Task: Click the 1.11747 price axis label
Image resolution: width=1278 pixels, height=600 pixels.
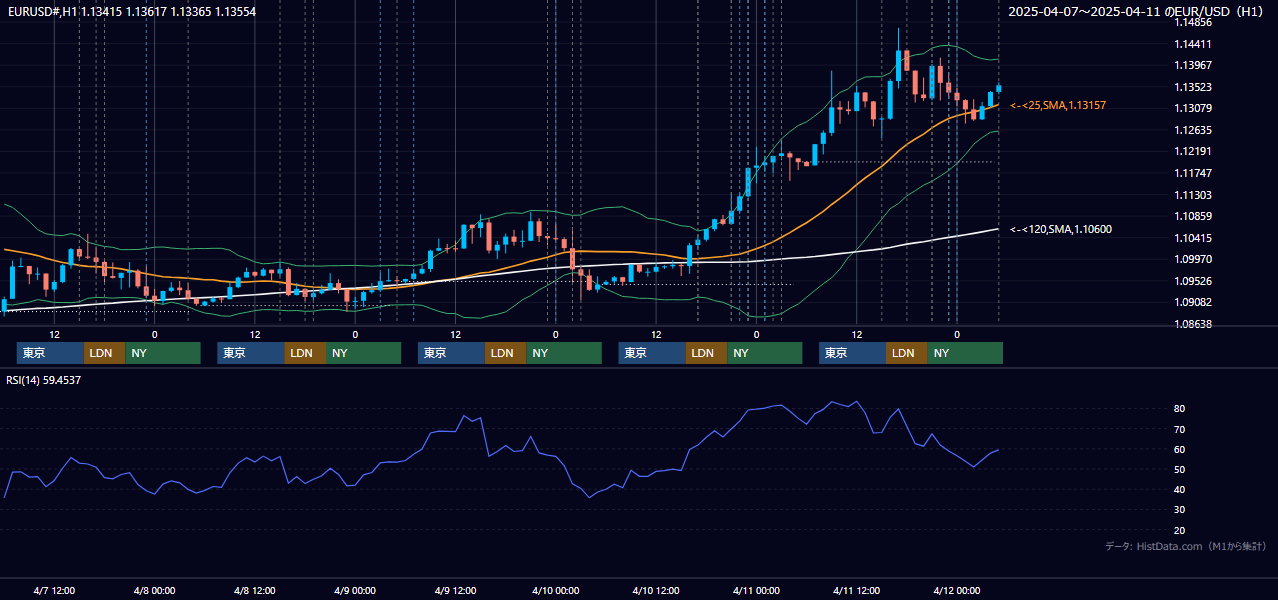Action: [1193, 173]
